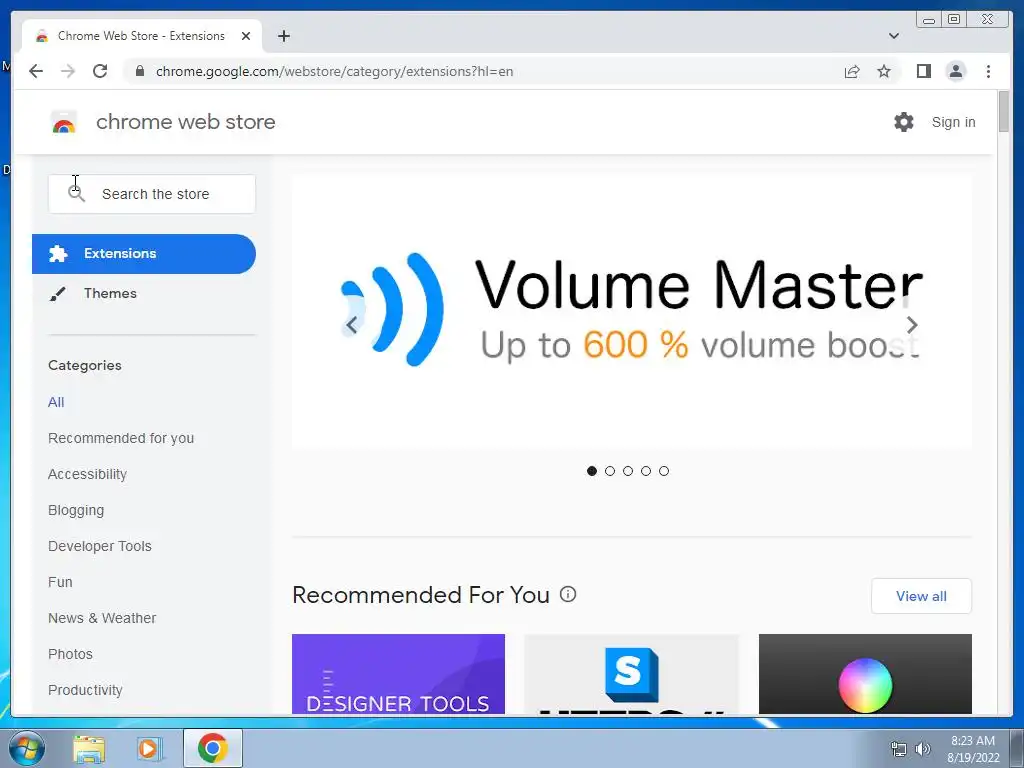Image resolution: width=1024 pixels, height=768 pixels.
Task: Reload the current page
Action: point(100,71)
